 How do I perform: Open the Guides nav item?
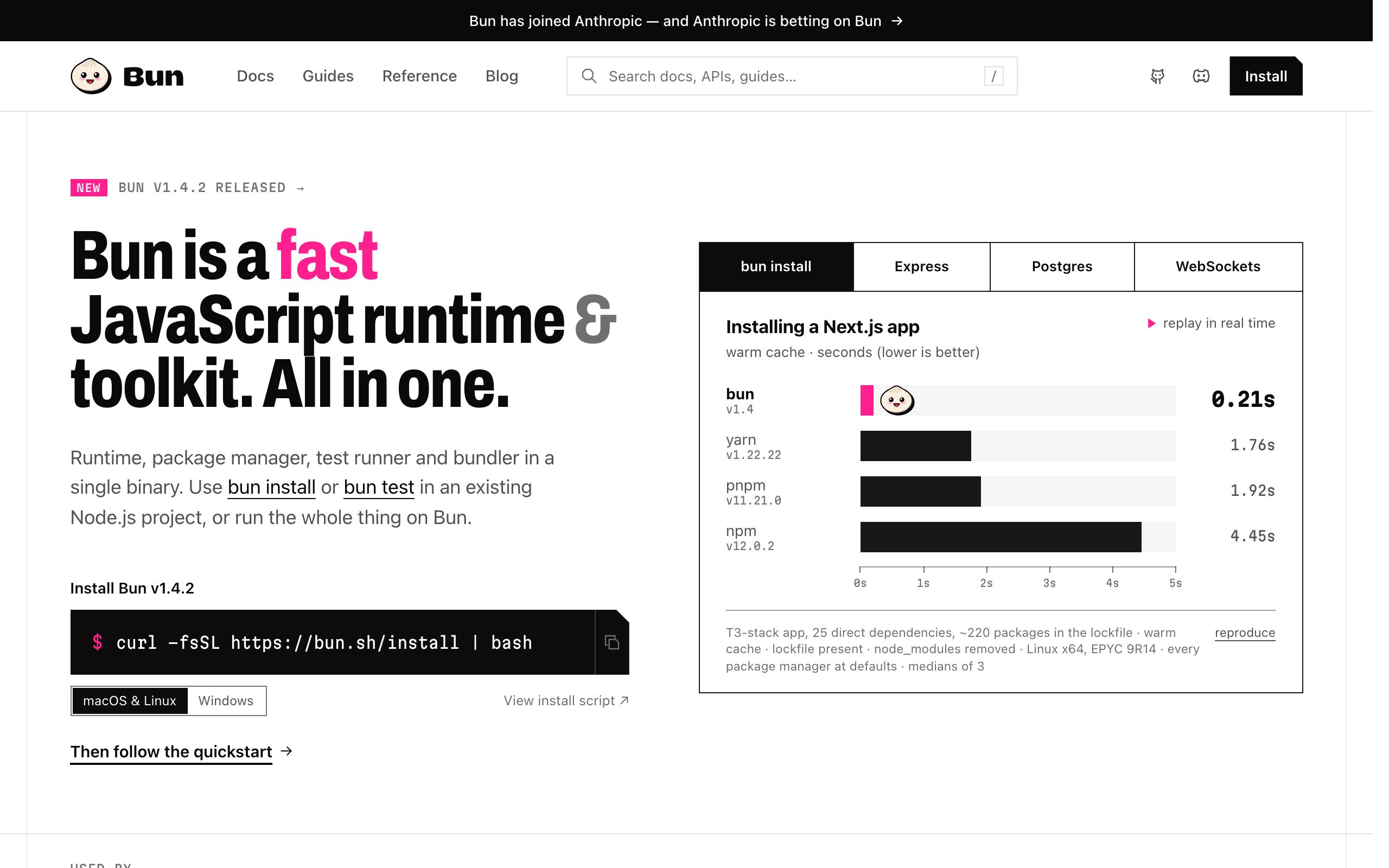click(328, 76)
